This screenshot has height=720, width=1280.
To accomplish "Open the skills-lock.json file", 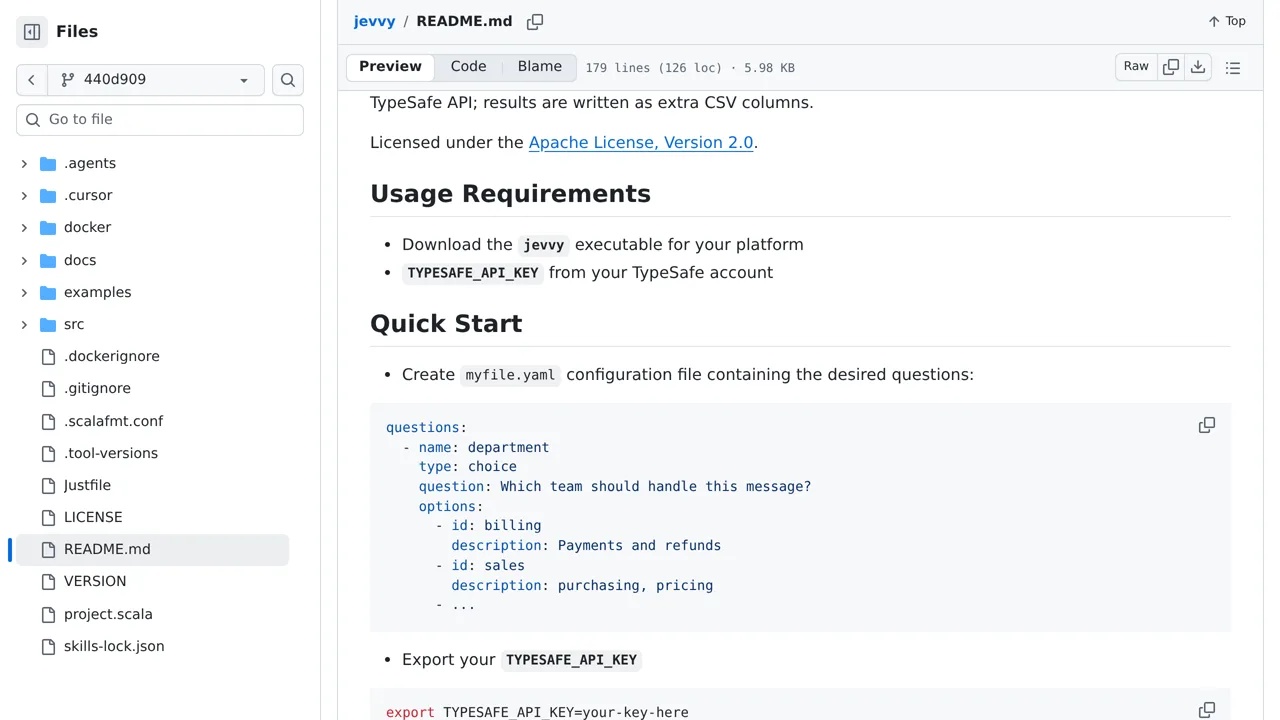I will click(114, 647).
